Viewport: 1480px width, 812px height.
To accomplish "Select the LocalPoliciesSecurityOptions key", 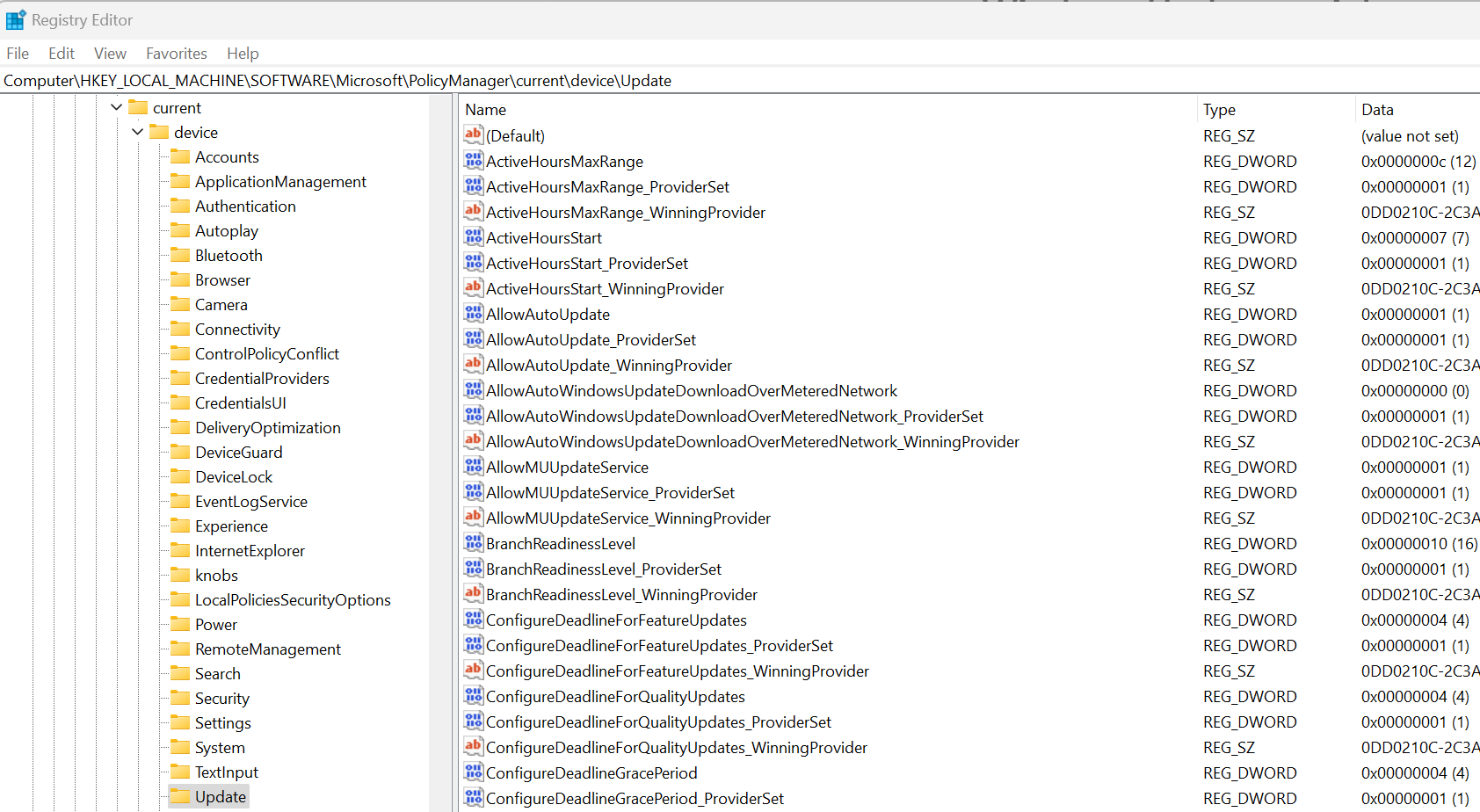I will coord(293,599).
